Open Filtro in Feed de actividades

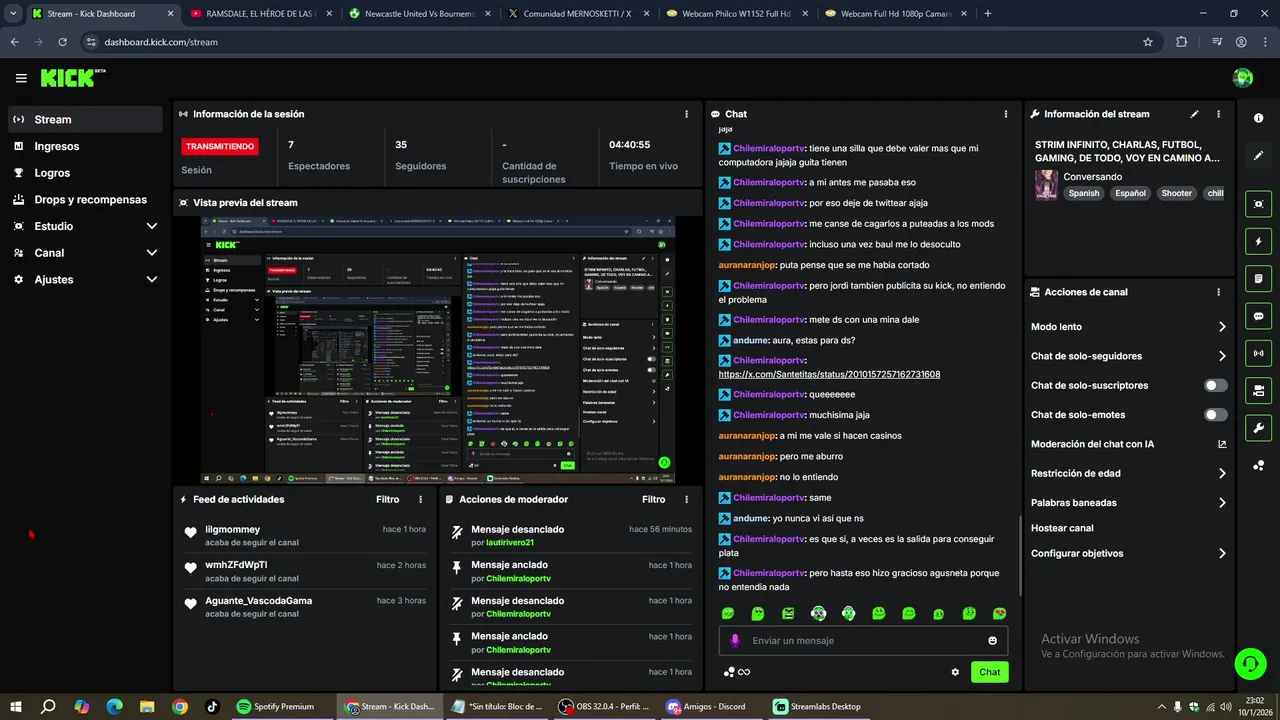(387, 499)
